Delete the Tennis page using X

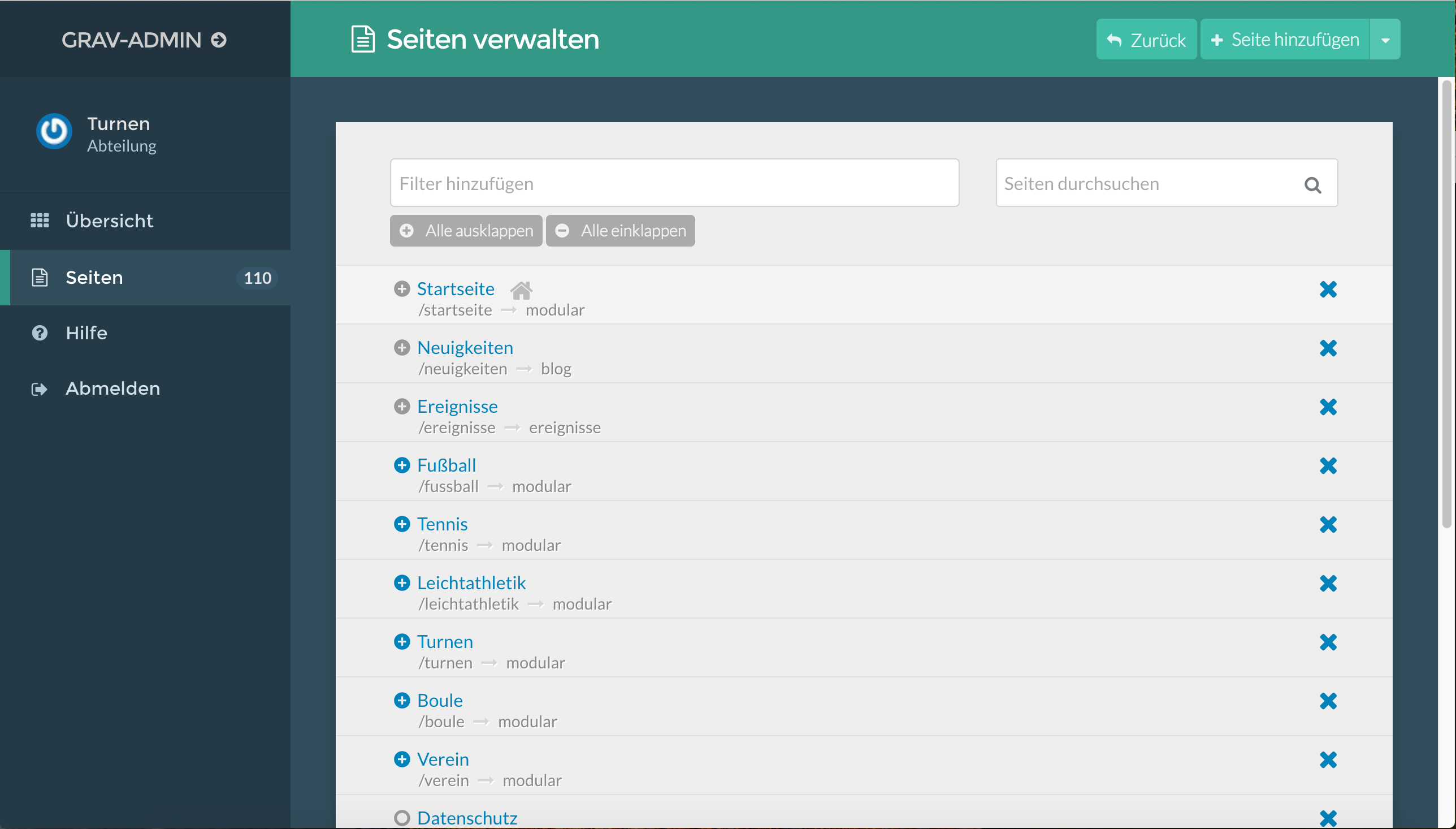[1327, 524]
